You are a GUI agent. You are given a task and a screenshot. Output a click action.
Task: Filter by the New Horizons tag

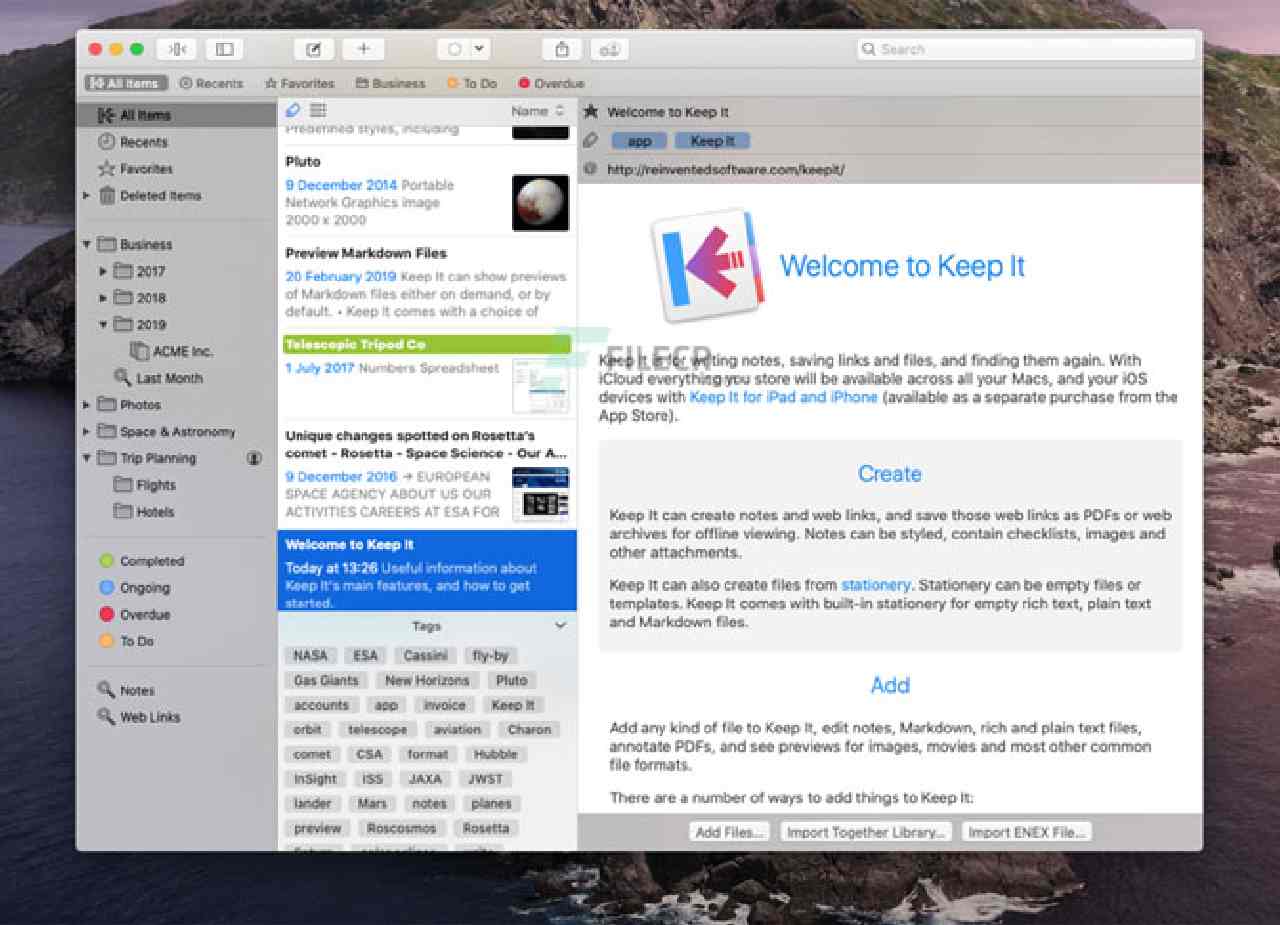click(x=427, y=680)
